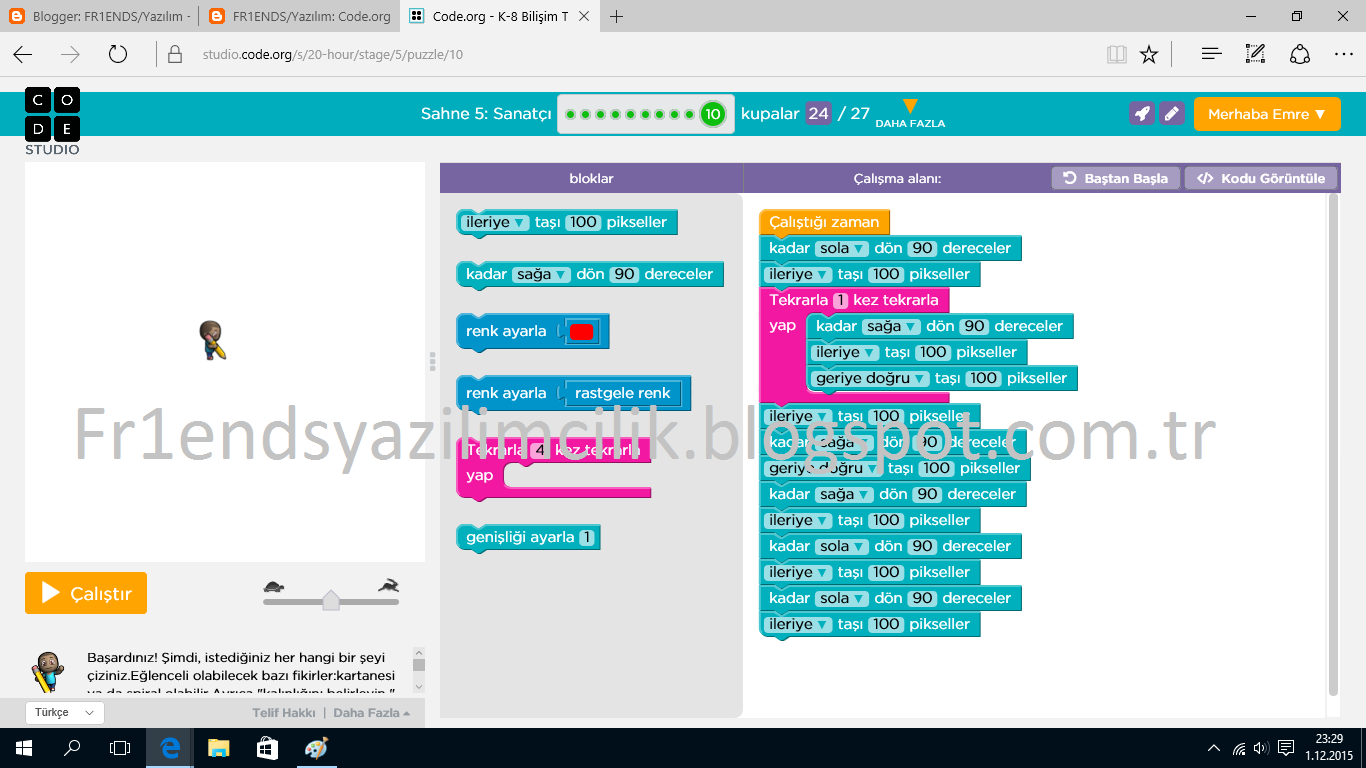Click the artist character on canvas
This screenshot has width=1366, height=768.
pyautogui.click(x=212, y=340)
